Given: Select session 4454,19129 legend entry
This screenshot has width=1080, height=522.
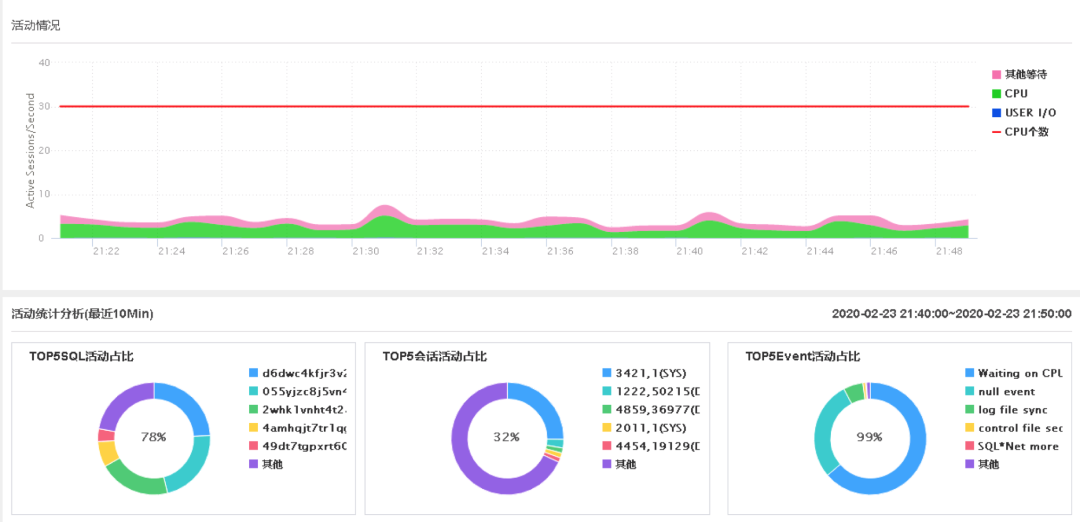Looking at the screenshot, I should click(x=651, y=446).
